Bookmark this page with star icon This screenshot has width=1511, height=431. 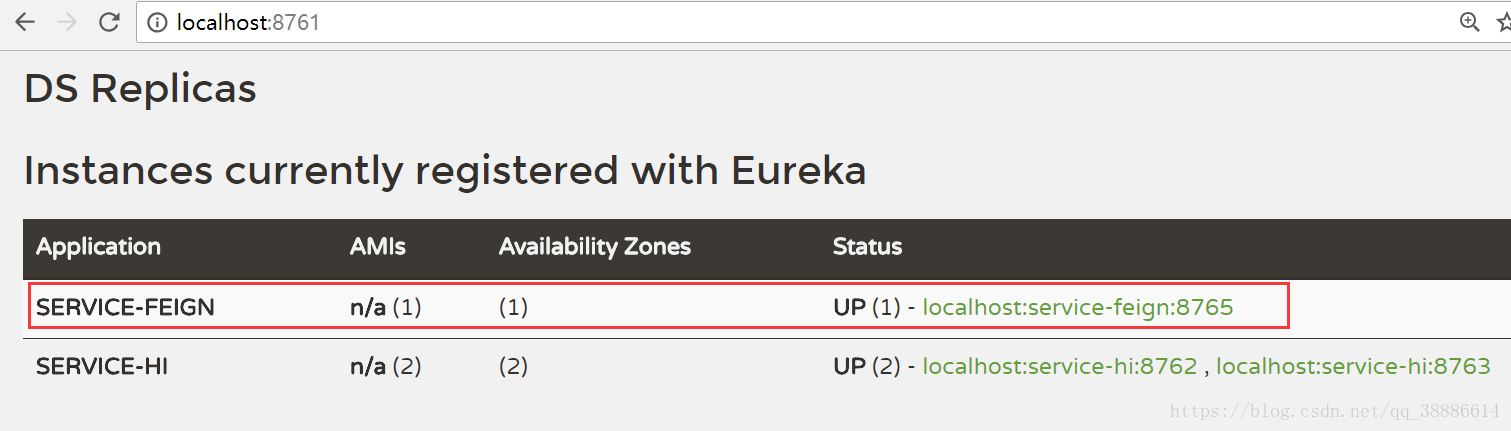(1503, 22)
